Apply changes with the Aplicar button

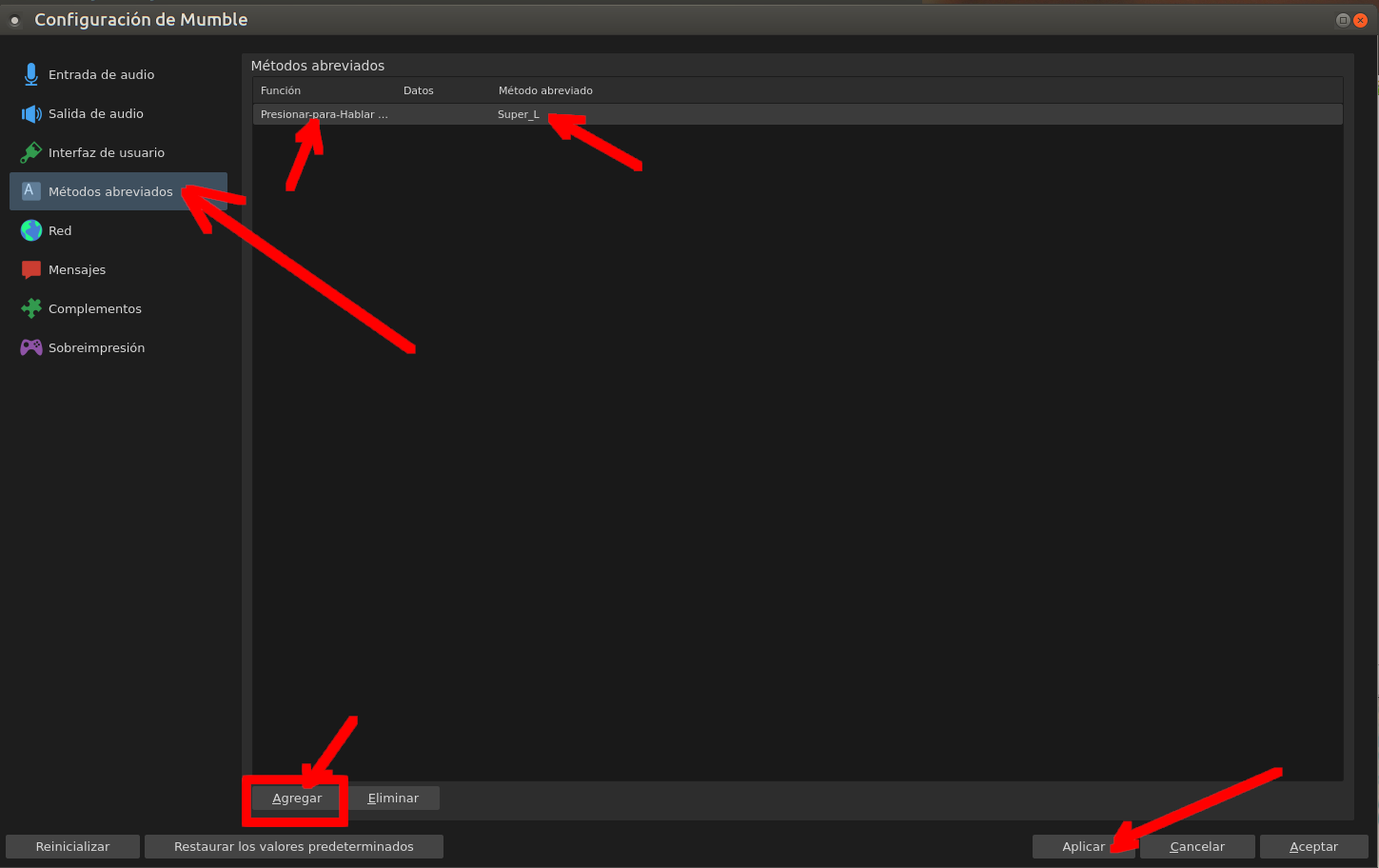pyautogui.click(x=1083, y=846)
